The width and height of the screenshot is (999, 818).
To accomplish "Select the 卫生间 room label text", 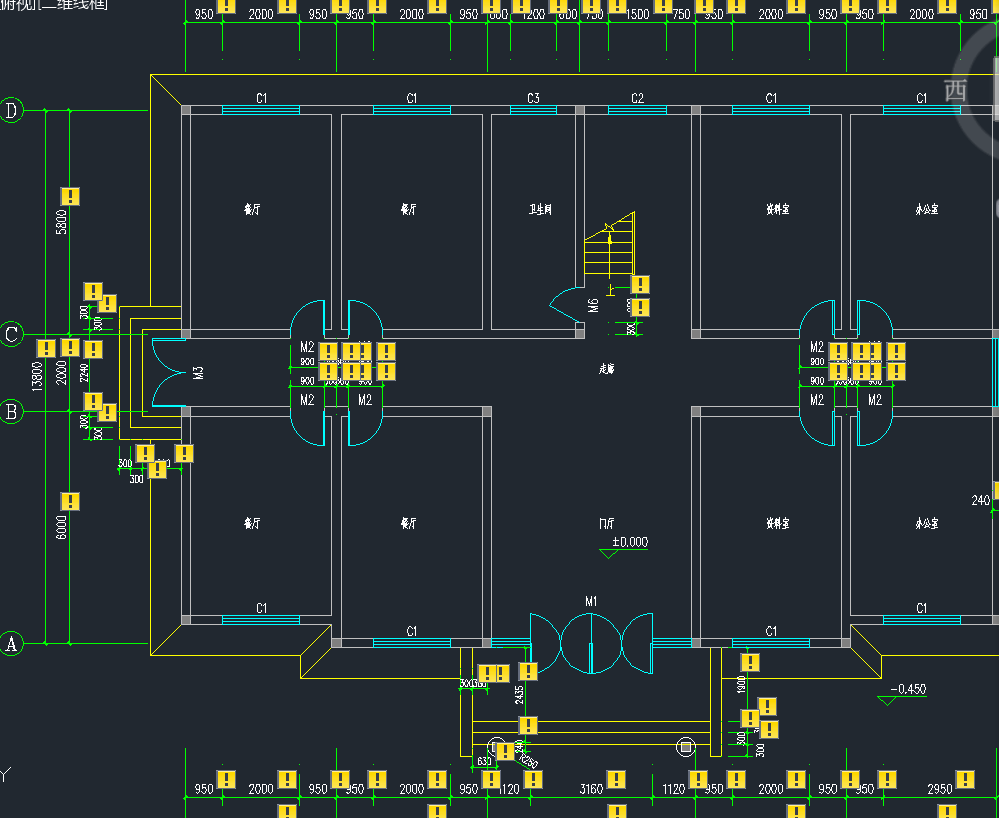I will point(540,210).
